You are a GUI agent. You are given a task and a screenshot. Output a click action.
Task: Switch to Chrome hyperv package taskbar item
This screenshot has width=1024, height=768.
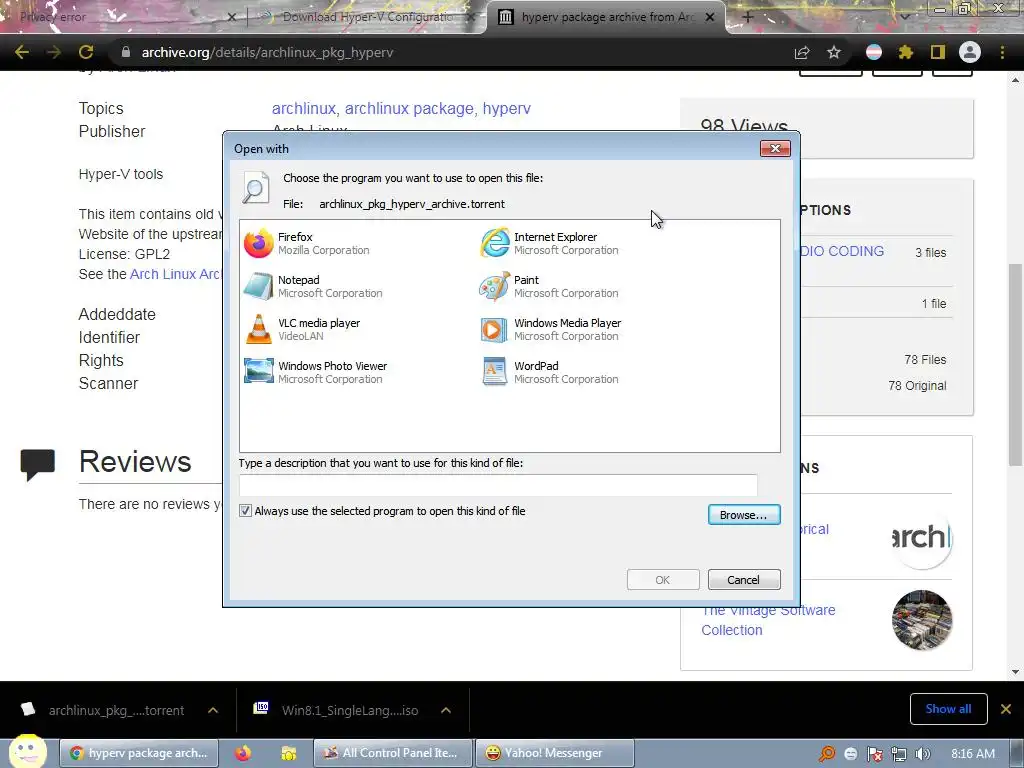coord(138,753)
